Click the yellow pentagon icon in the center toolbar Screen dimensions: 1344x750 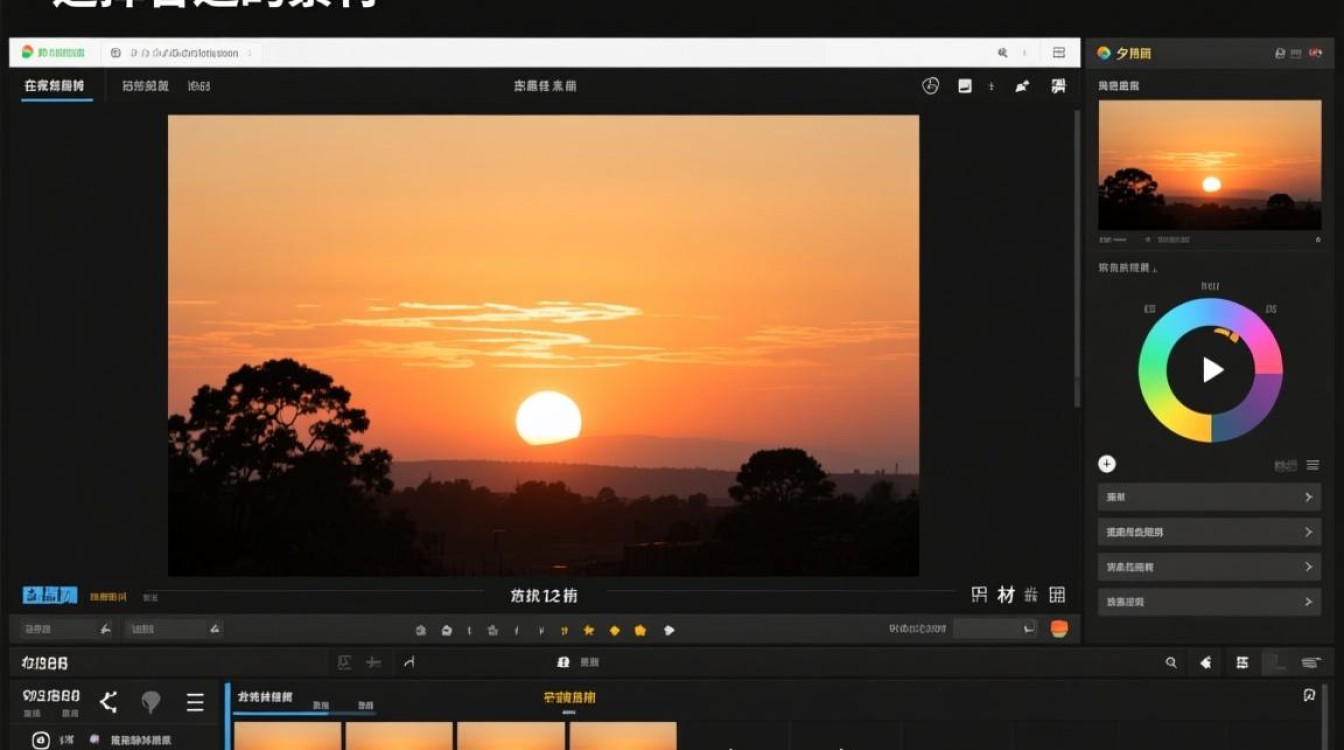pyautogui.click(x=640, y=630)
